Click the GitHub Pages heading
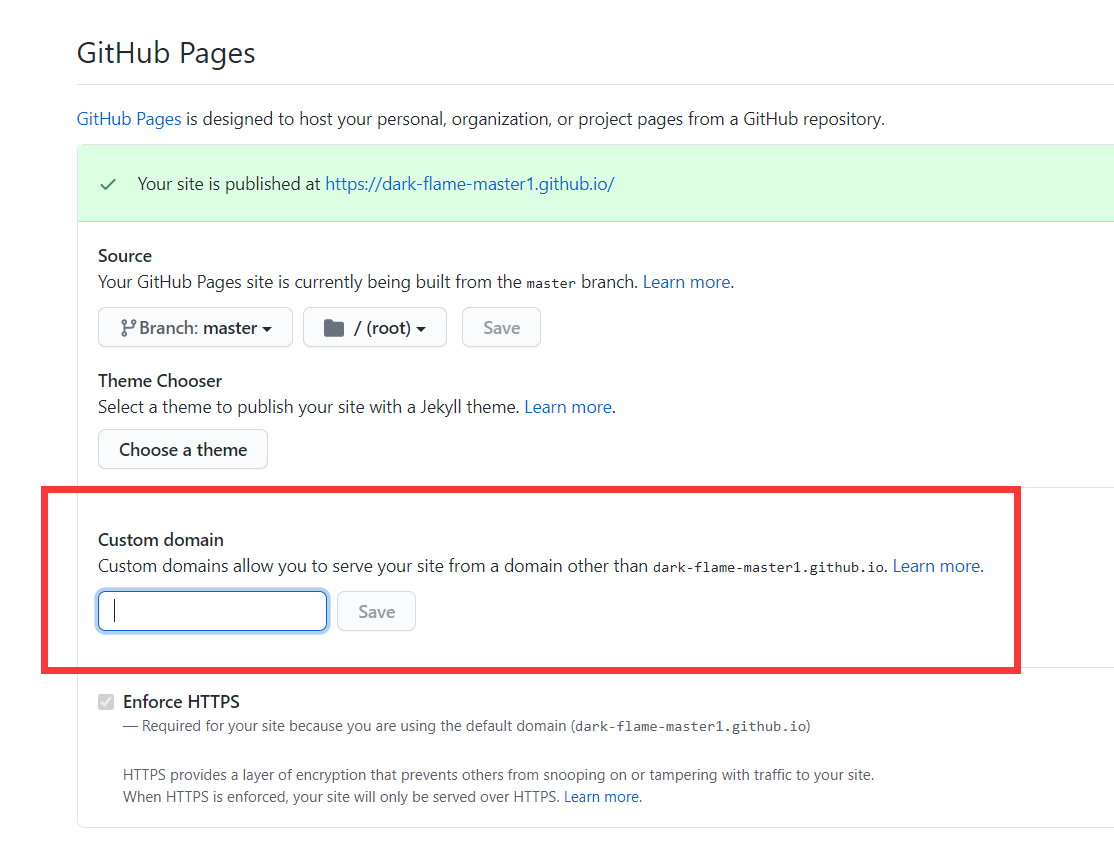The width and height of the screenshot is (1114, 864). [166, 53]
